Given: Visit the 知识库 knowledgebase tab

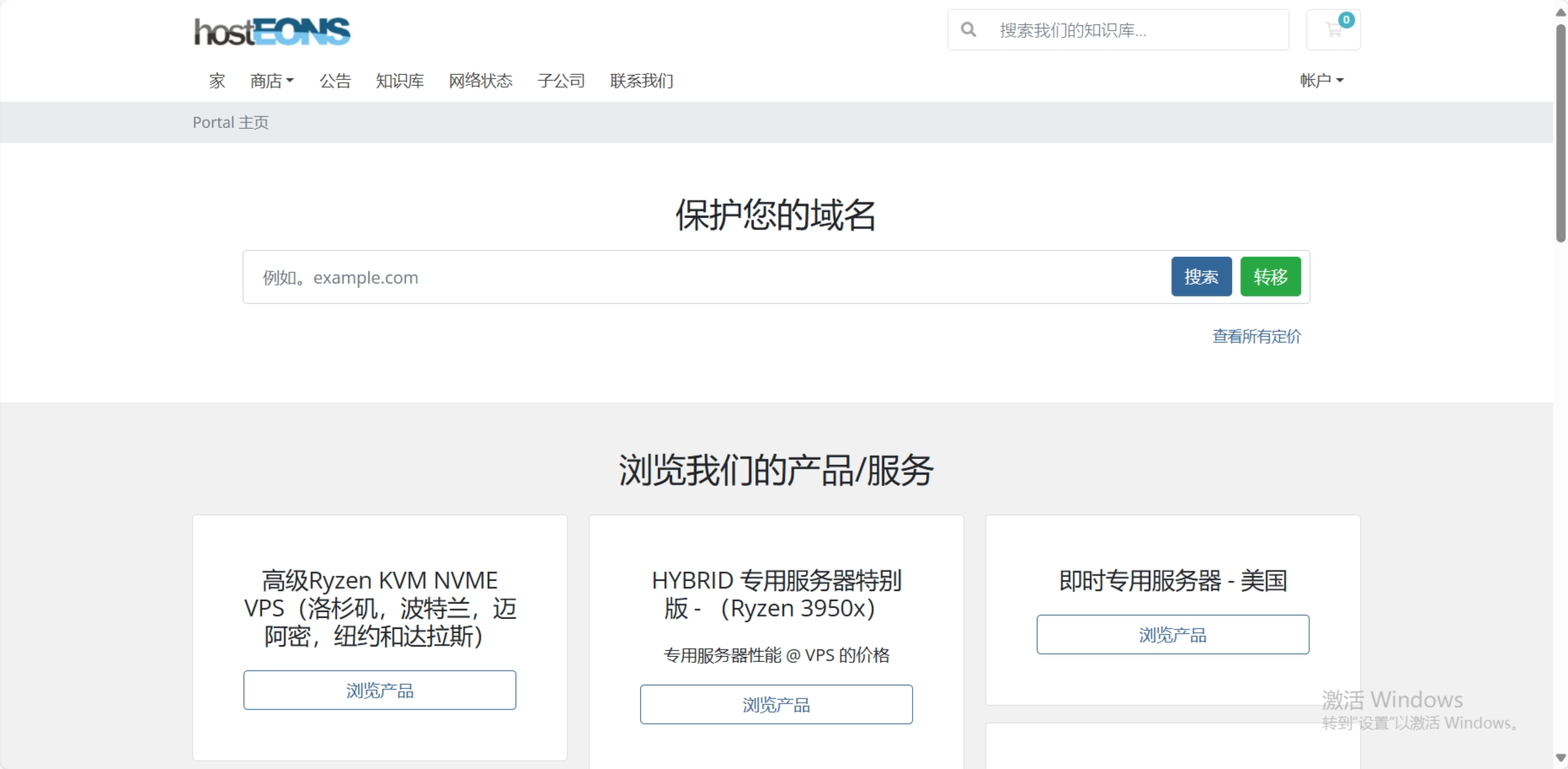Looking at the screenshot, I should (x=399, y=81).
